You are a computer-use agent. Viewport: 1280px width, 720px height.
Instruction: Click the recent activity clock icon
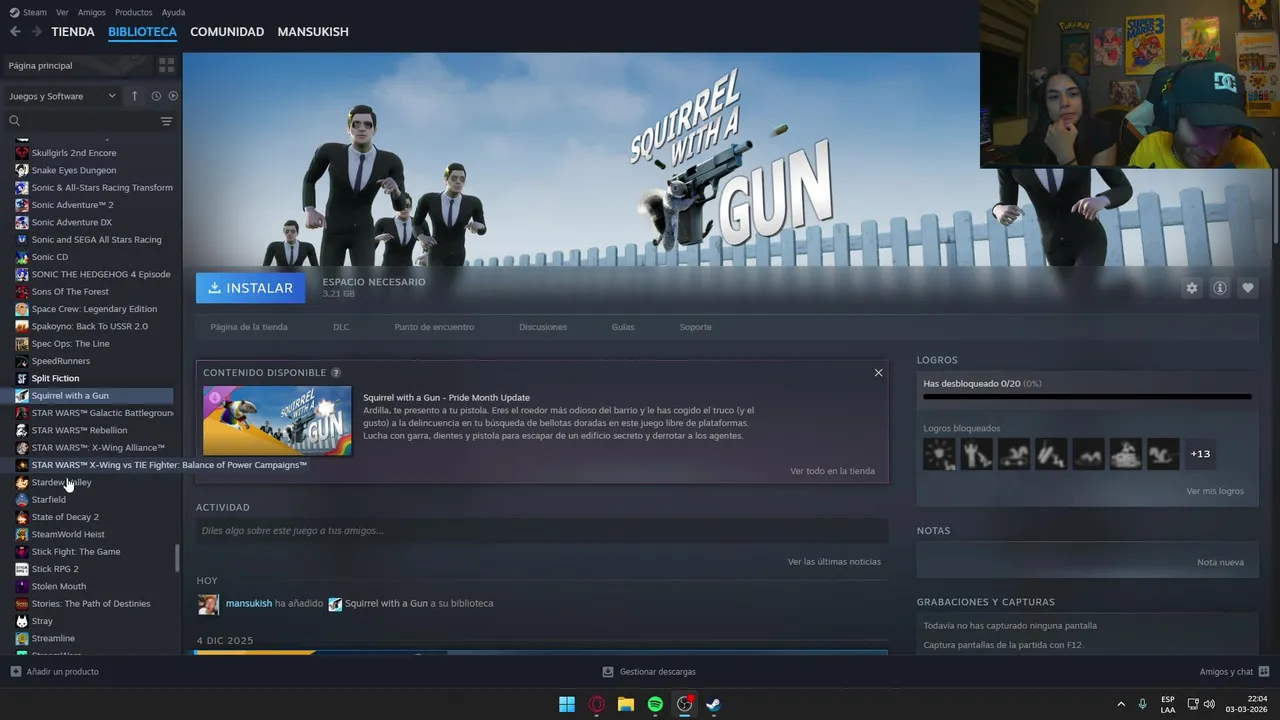point(156,96)
